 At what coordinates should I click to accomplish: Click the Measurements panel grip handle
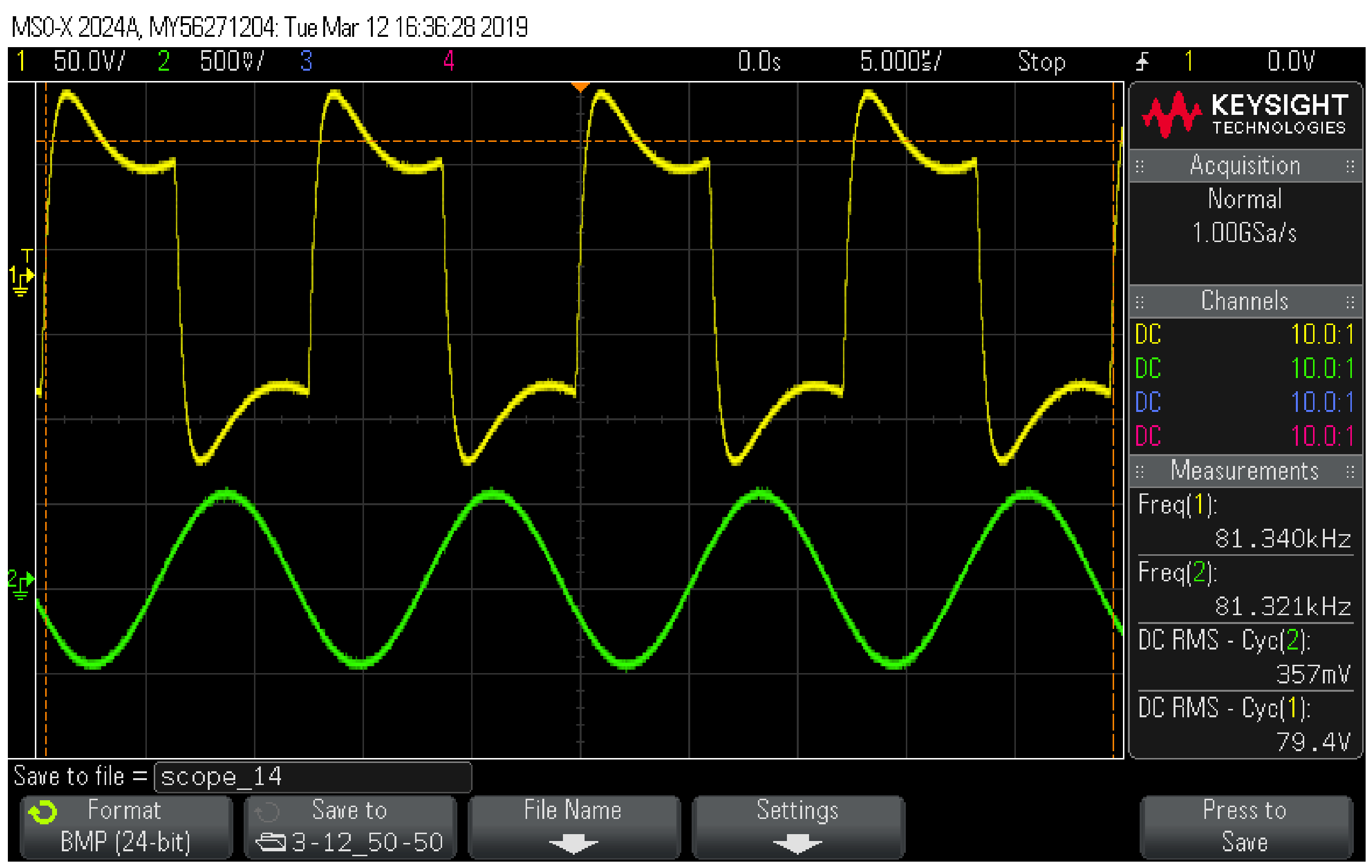pos(1140,472)
